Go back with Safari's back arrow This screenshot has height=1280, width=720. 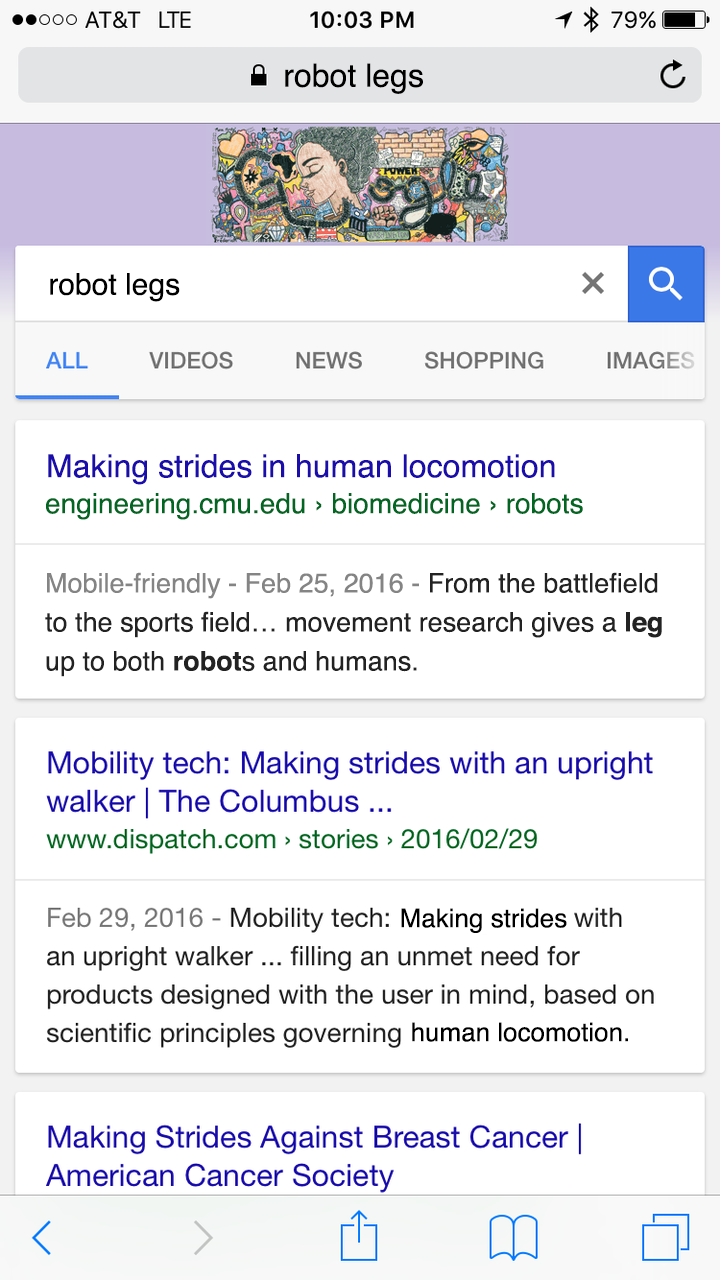pos(42,1238)
